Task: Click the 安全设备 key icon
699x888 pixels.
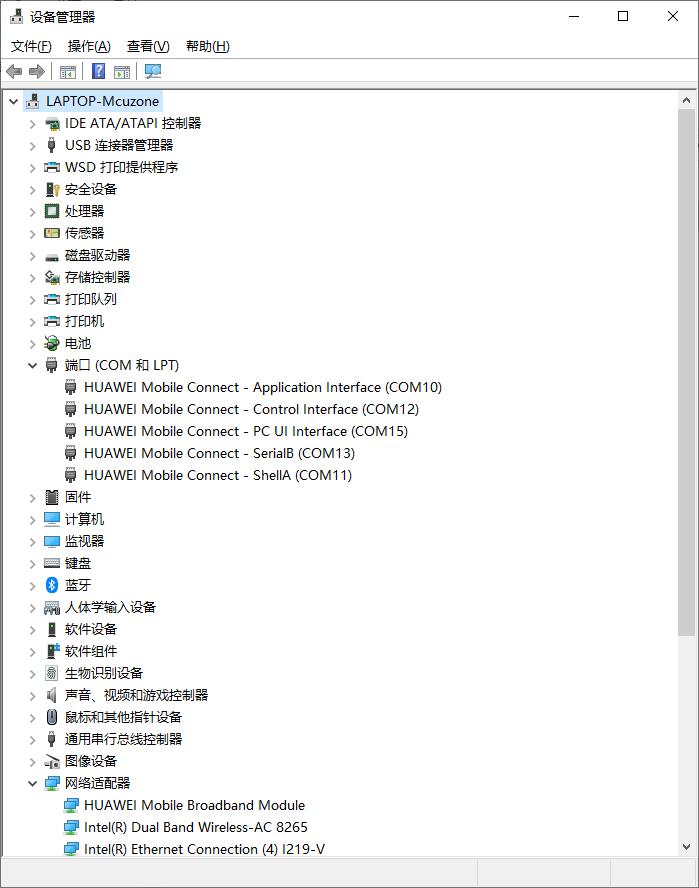Action: 52,189
